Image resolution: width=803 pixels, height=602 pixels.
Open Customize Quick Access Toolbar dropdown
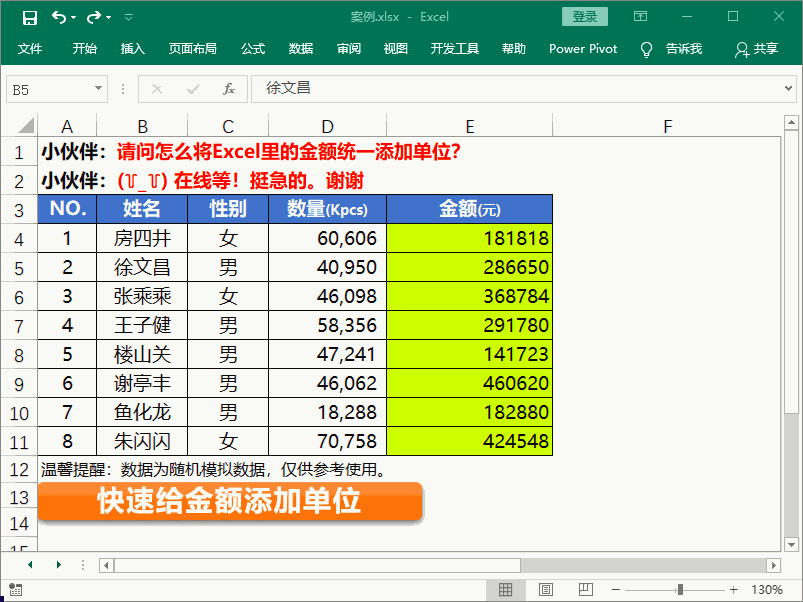tap(129, 18)
